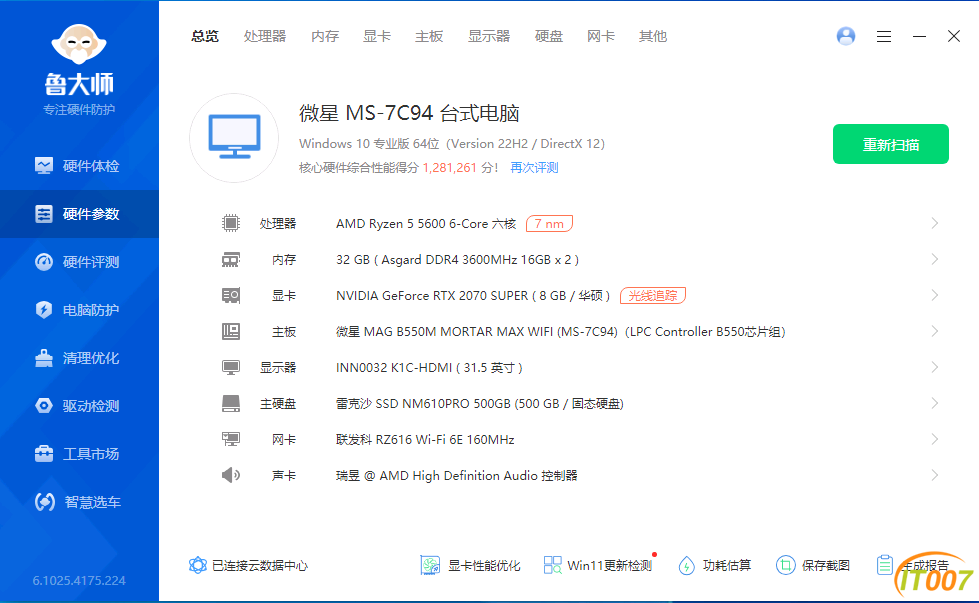Screen dimensions: 979x603
Task: Click the 再次评测 link
Action: [534, 168]
